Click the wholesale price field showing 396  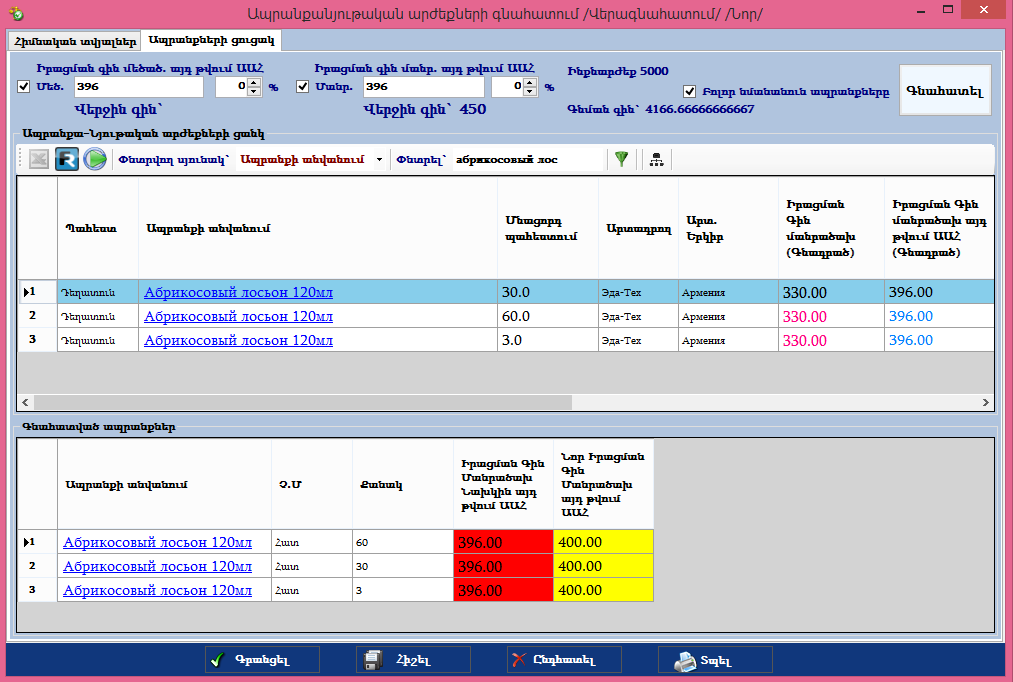[x=139, y=87]
